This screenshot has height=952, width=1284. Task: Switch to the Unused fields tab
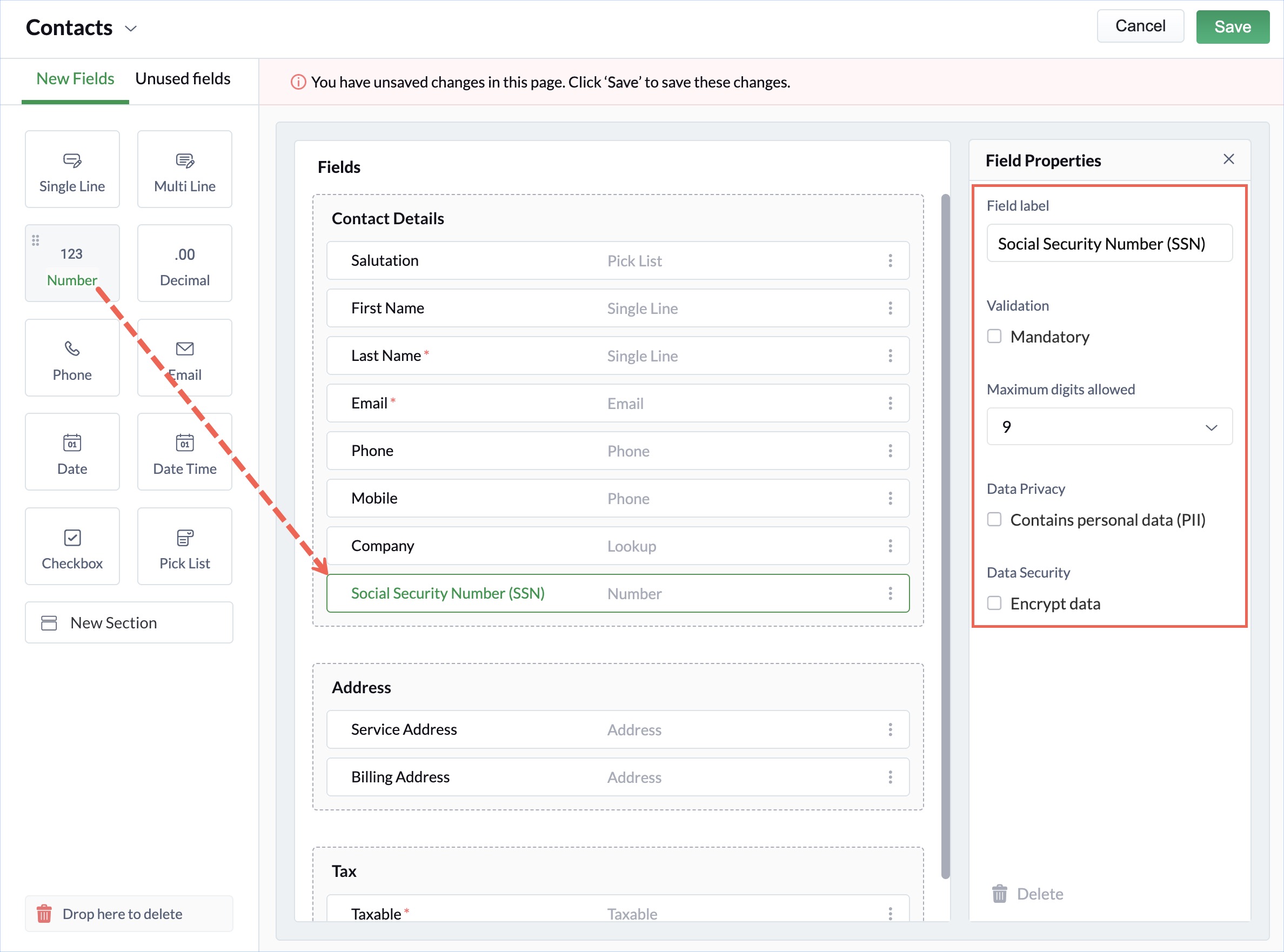tap(183, 79)
